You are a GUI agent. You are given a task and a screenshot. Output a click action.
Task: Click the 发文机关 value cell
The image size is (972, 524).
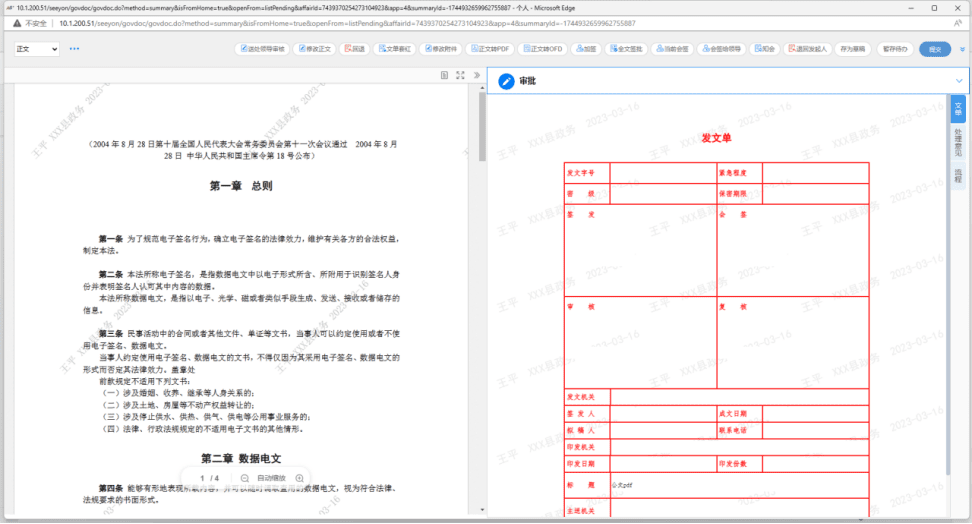740,397
